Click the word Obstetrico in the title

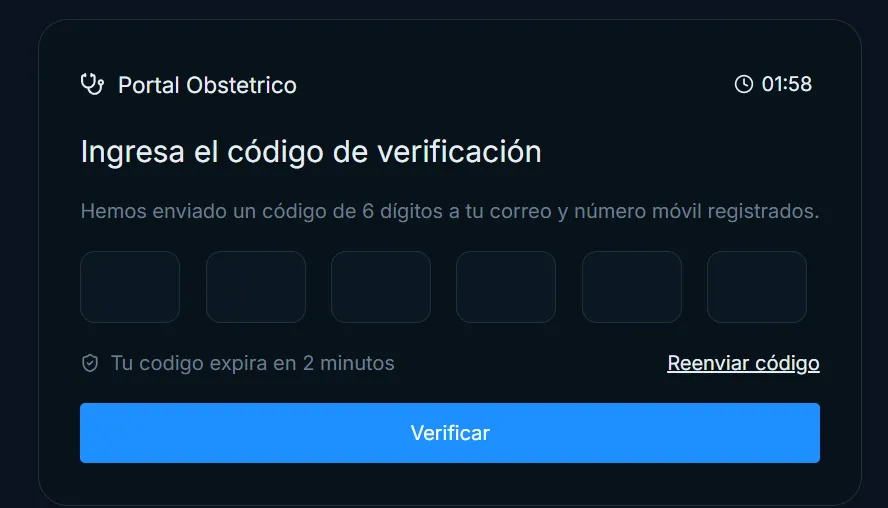(x=241, y=85)
